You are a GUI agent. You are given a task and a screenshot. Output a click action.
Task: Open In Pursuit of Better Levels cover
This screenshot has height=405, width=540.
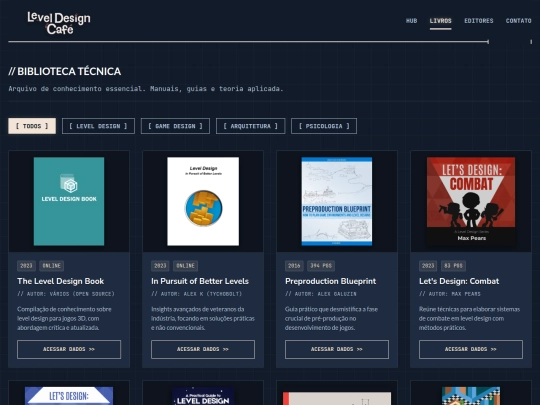[x=203, y=201]
